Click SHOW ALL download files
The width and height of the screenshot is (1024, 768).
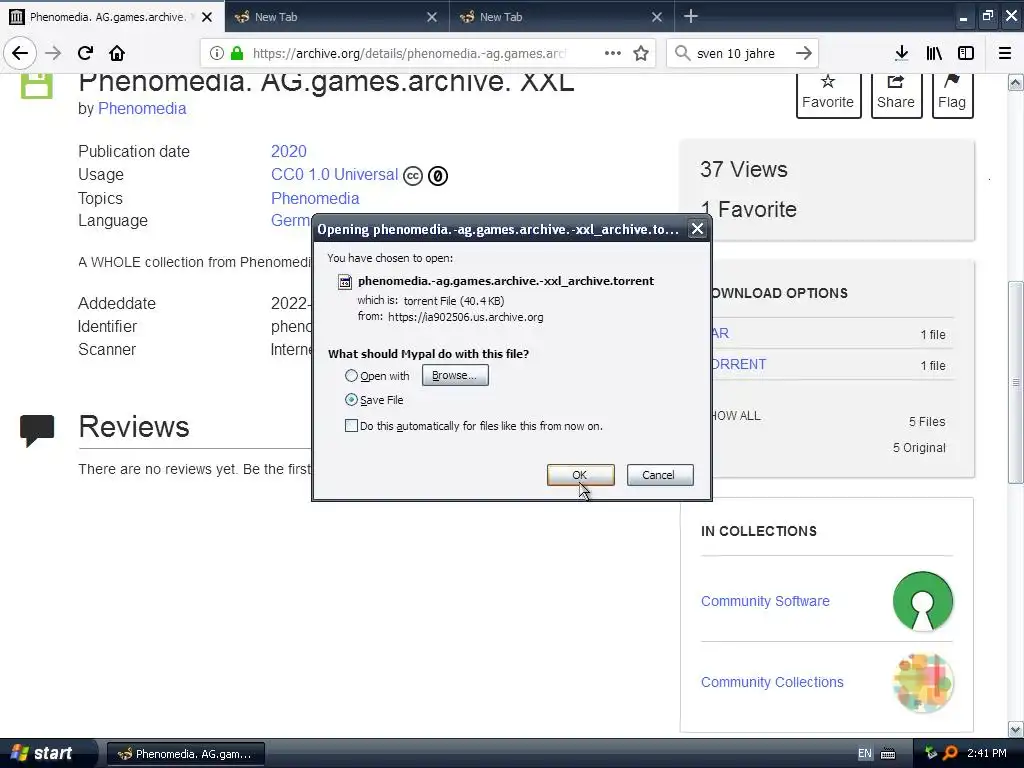[x=736, y=416]
